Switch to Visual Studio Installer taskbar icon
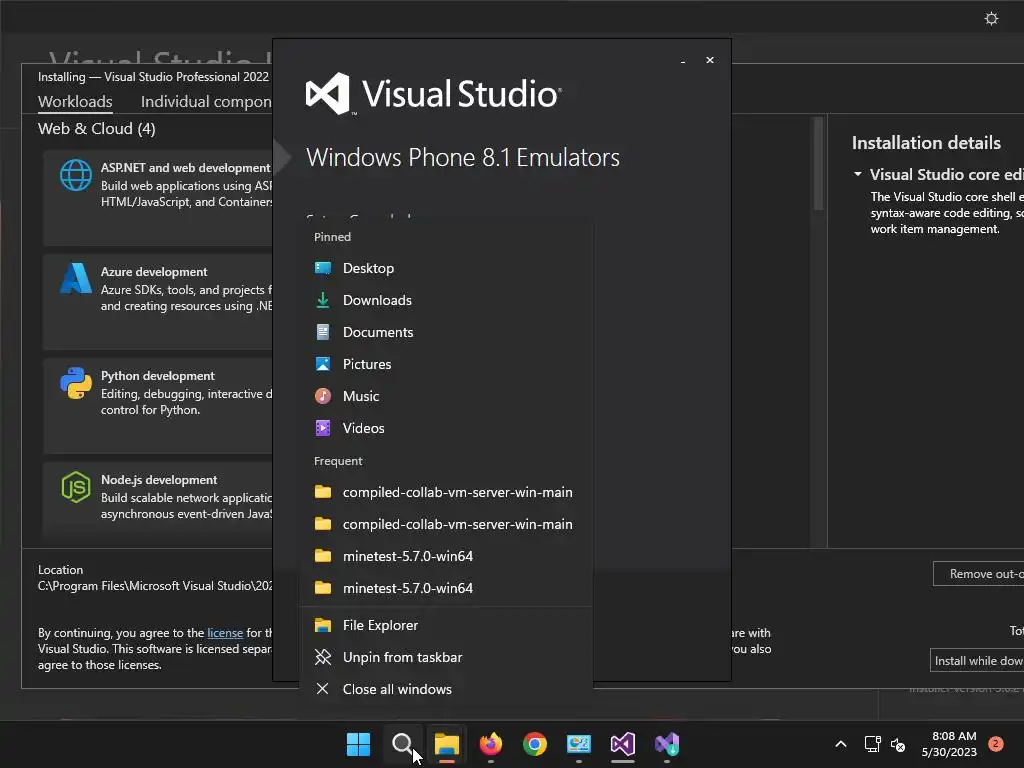 pos(667,744)
